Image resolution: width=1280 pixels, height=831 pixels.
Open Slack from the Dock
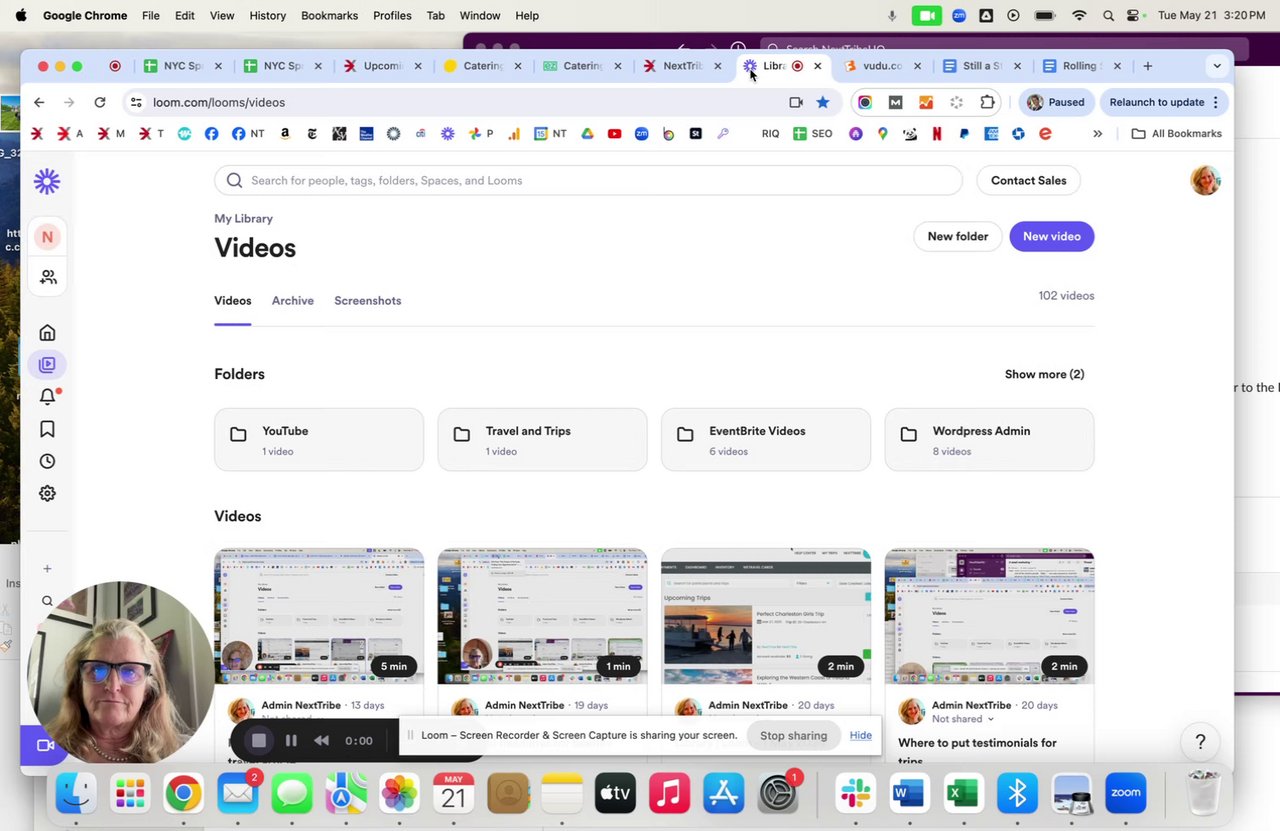[x=855, y=794]
